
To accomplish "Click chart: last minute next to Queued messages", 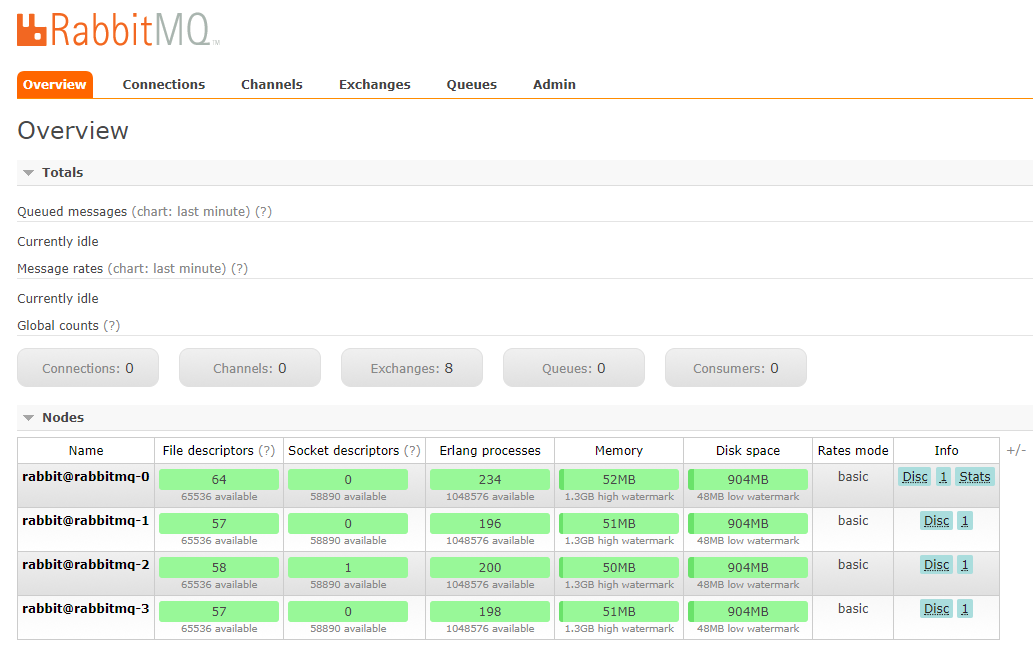I will [x=191, y=212].
